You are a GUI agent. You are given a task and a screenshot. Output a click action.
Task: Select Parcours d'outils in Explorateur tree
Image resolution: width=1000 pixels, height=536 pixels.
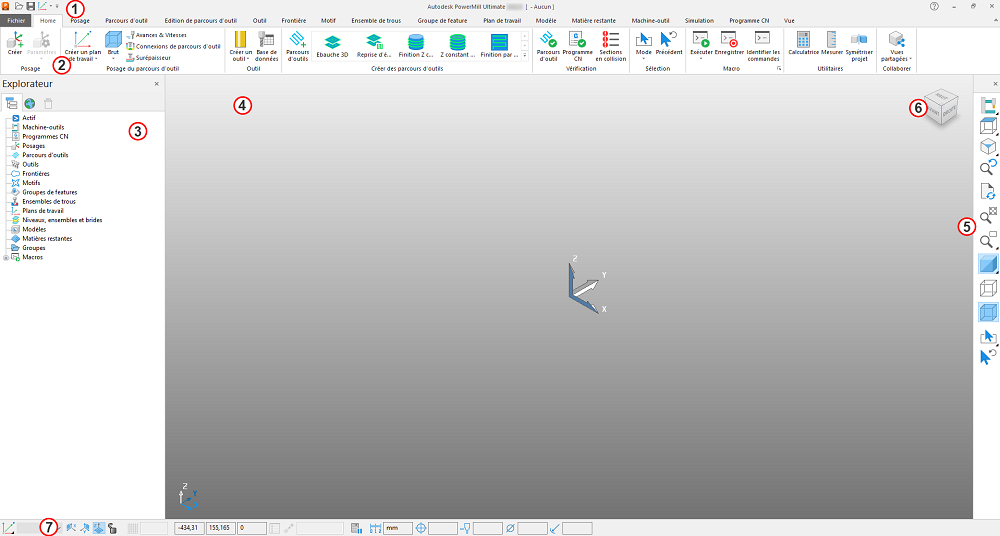(45, 155)
